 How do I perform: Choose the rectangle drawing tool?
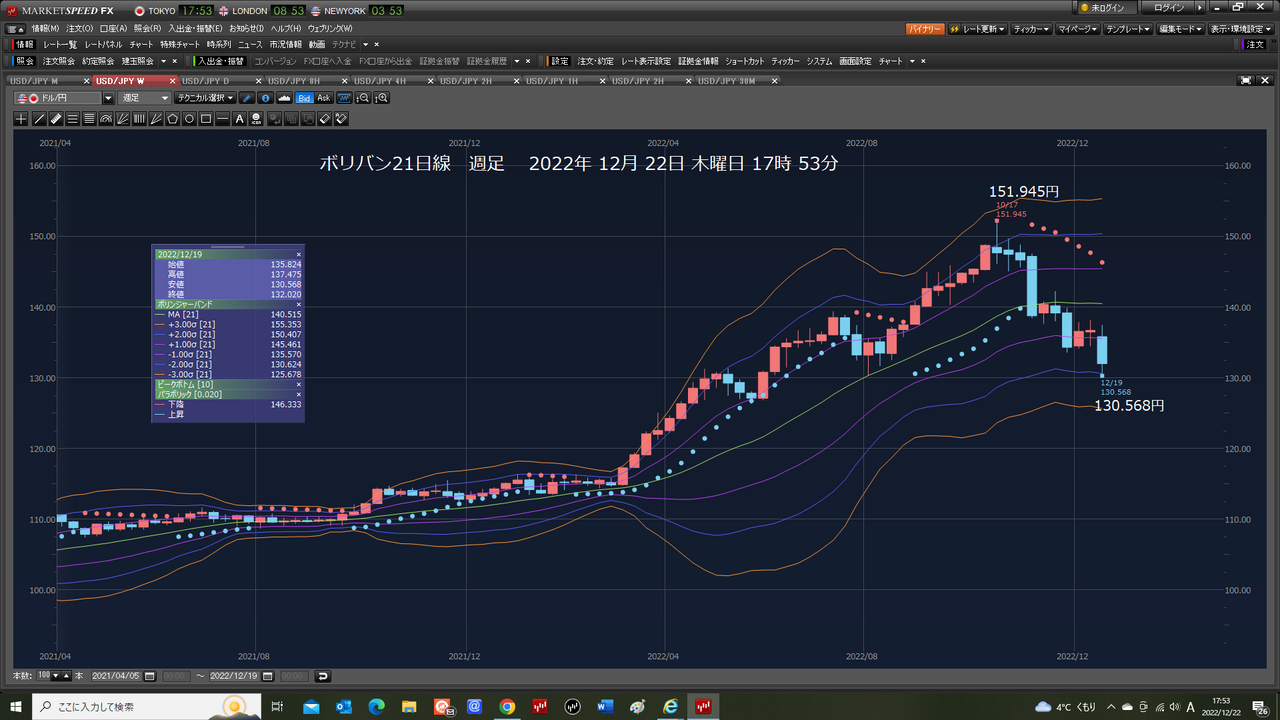pos(206,119)
